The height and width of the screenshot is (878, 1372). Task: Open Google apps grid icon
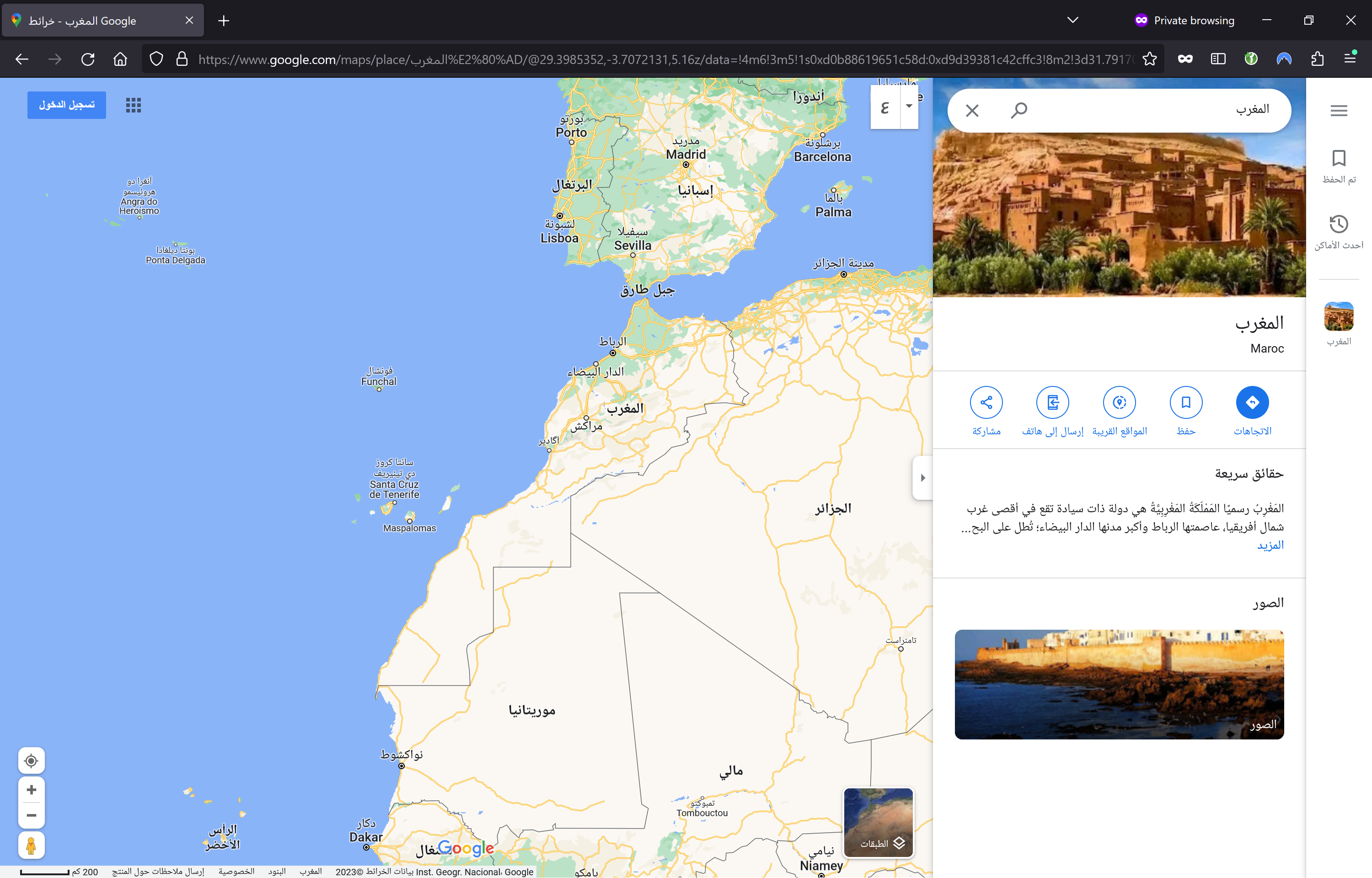pos(134,105)
